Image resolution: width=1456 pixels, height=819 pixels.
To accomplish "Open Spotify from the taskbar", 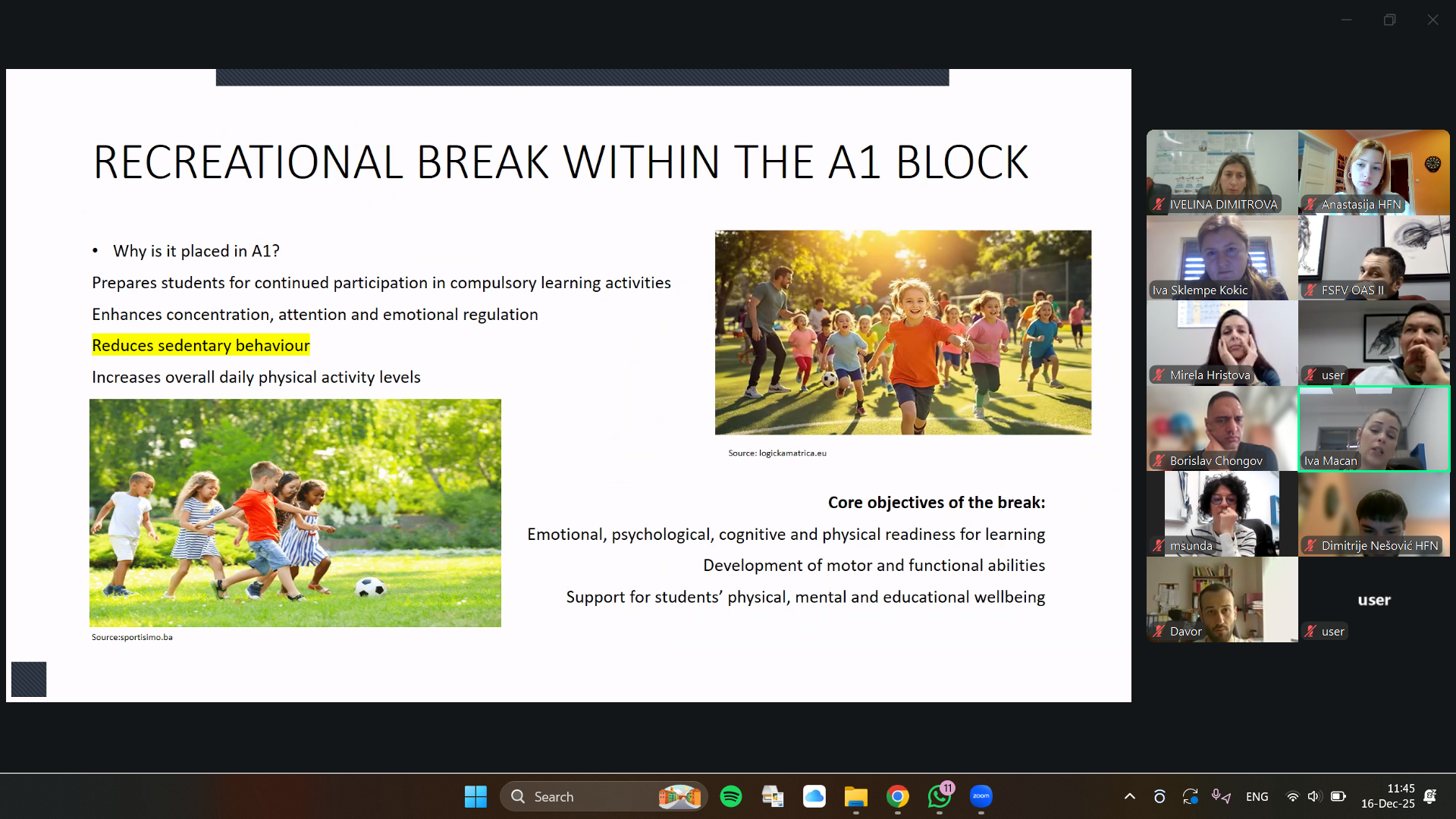I will click(x=730, y=796).
